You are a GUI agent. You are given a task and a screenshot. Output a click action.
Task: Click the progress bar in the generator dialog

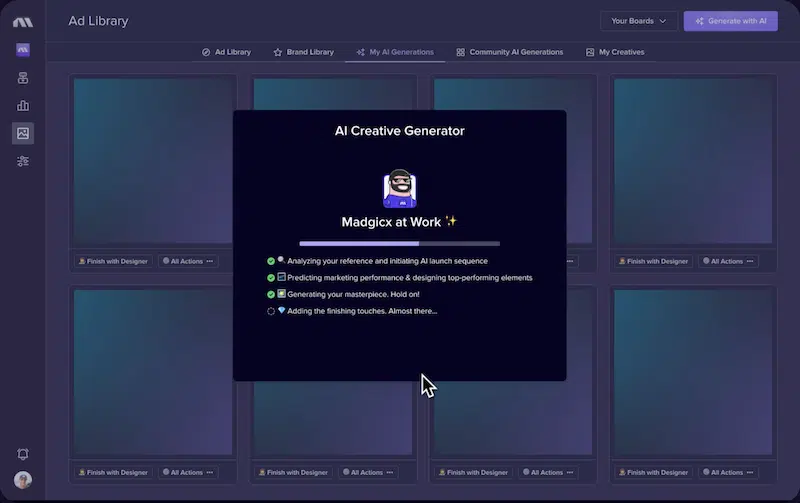(x=399, y=244)
